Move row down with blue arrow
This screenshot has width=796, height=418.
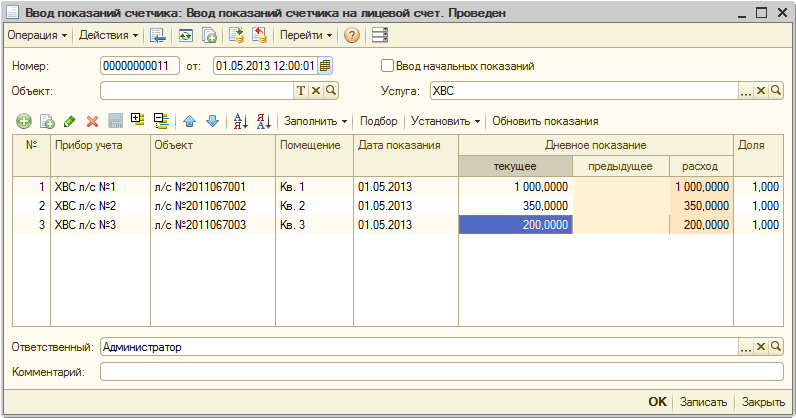coord(212,121)
